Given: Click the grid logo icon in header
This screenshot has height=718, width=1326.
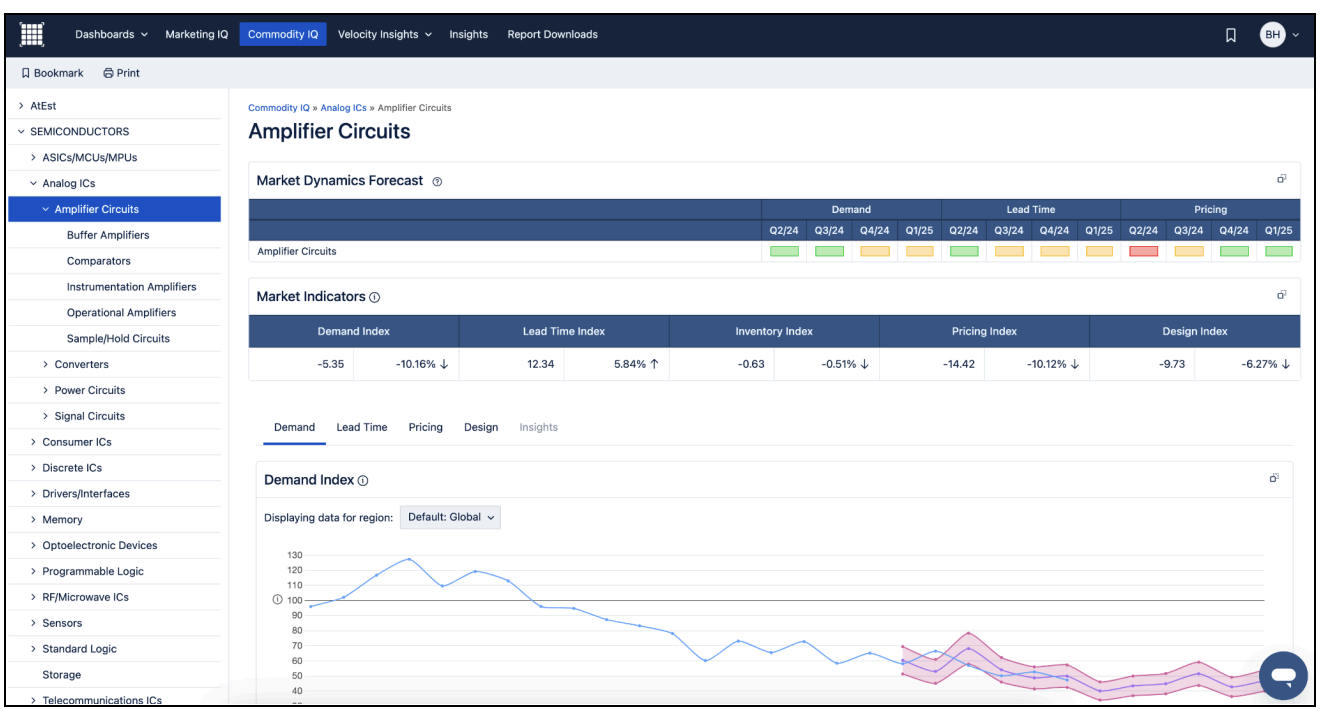Looking at the screenshot, I should (x=33, y=34).
